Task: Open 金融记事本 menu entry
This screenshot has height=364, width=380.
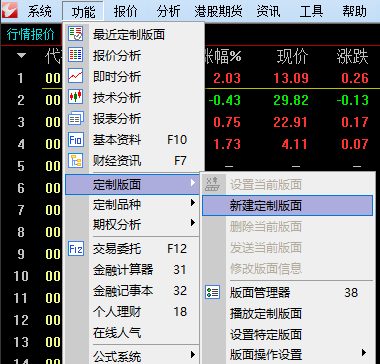Action: pyautogui.click(x=133, y=291)
